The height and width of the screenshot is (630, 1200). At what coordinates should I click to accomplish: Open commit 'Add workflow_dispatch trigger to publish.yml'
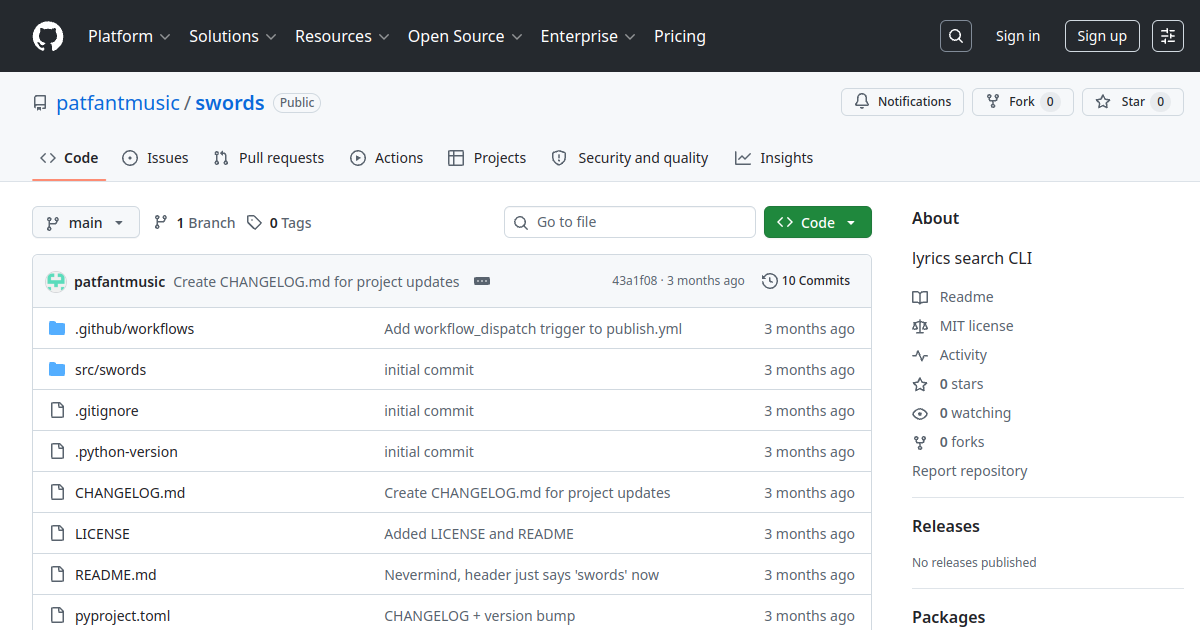point(533,329)
